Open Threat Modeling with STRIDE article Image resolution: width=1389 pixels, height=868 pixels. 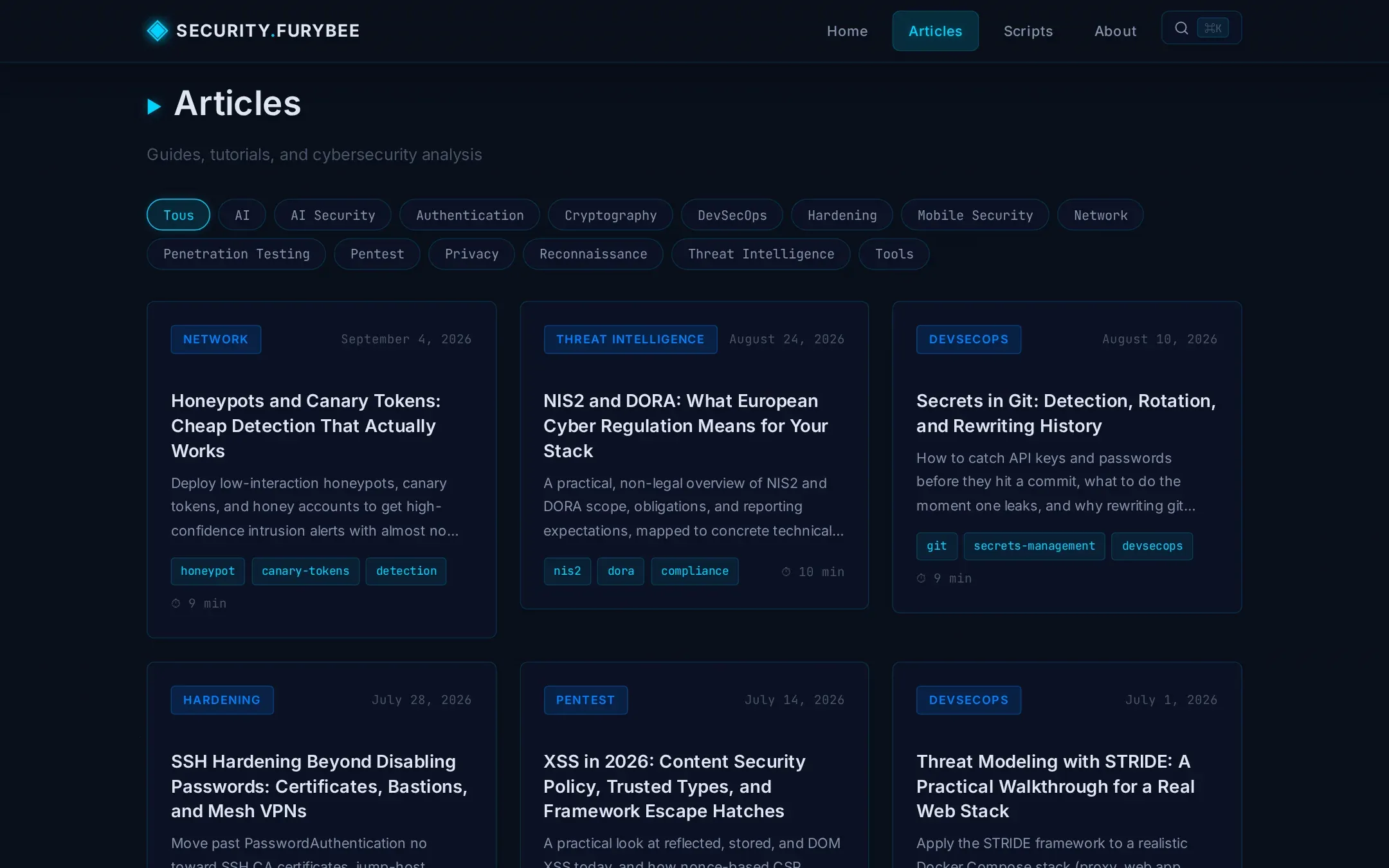point(1055,786)
